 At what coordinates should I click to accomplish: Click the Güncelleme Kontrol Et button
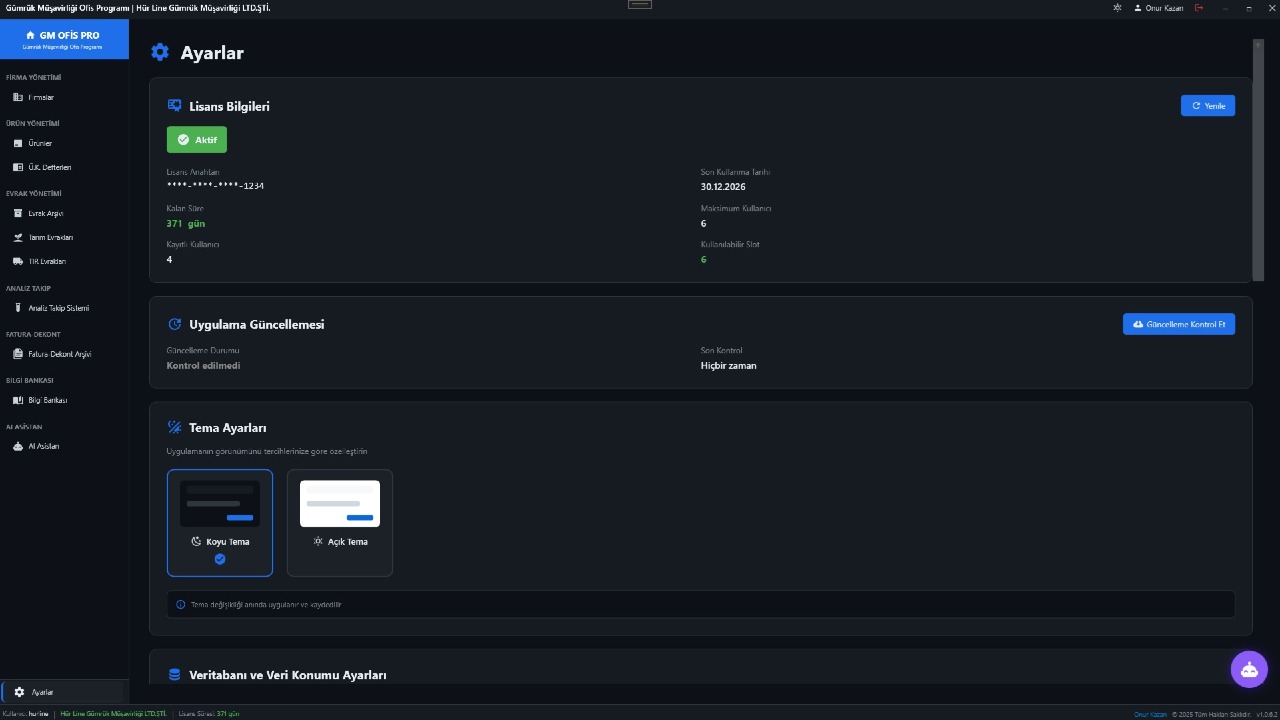coord(1178,325)
